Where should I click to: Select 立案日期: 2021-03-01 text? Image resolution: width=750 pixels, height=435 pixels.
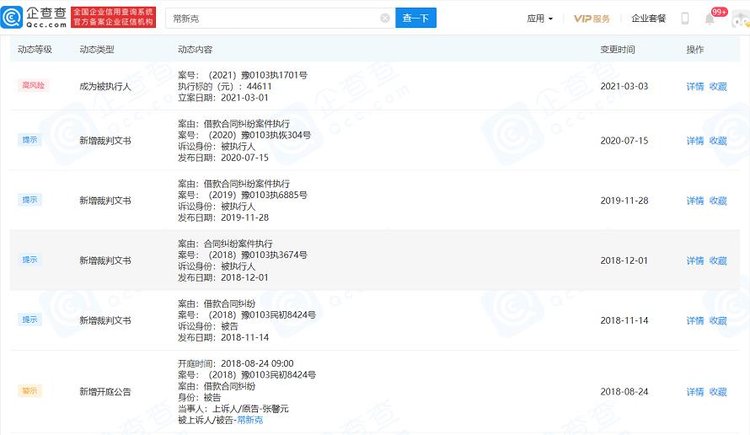pos(223,98)
